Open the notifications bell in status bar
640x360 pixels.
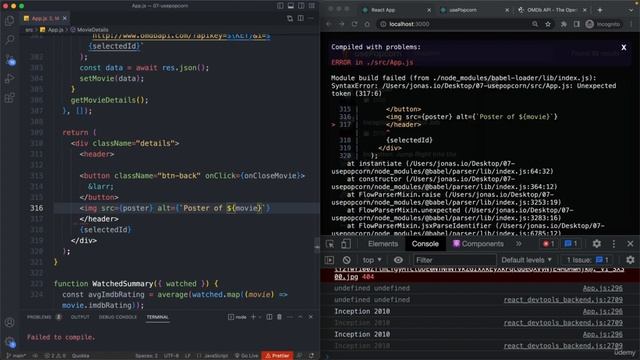click(311, 356)
